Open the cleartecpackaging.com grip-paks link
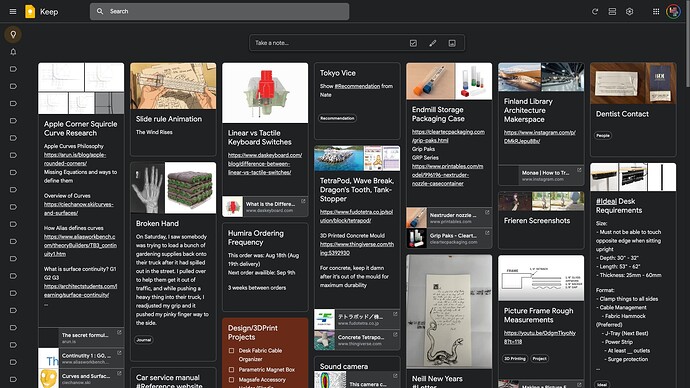Viewport: 690px width, 388px height. [x=448, y=135]
